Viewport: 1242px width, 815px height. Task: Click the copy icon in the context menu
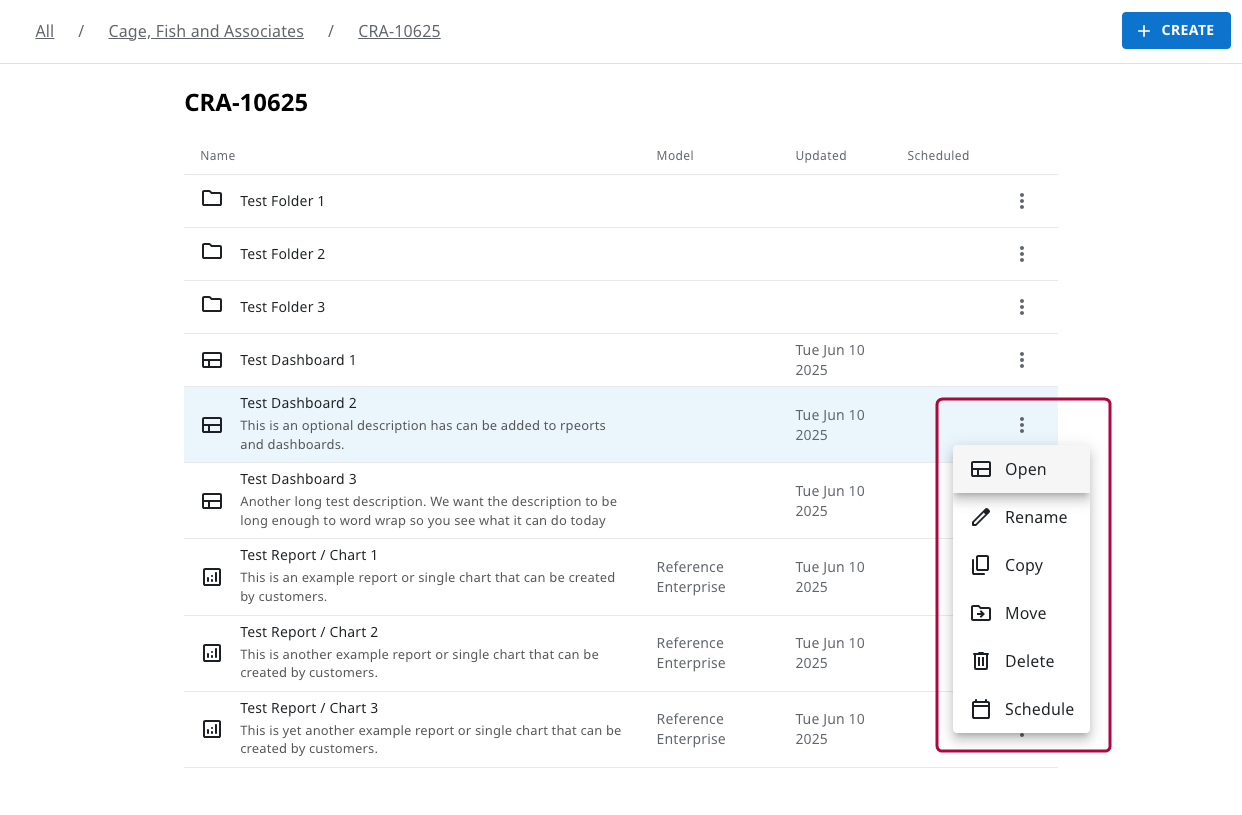[x=980, y=565]
